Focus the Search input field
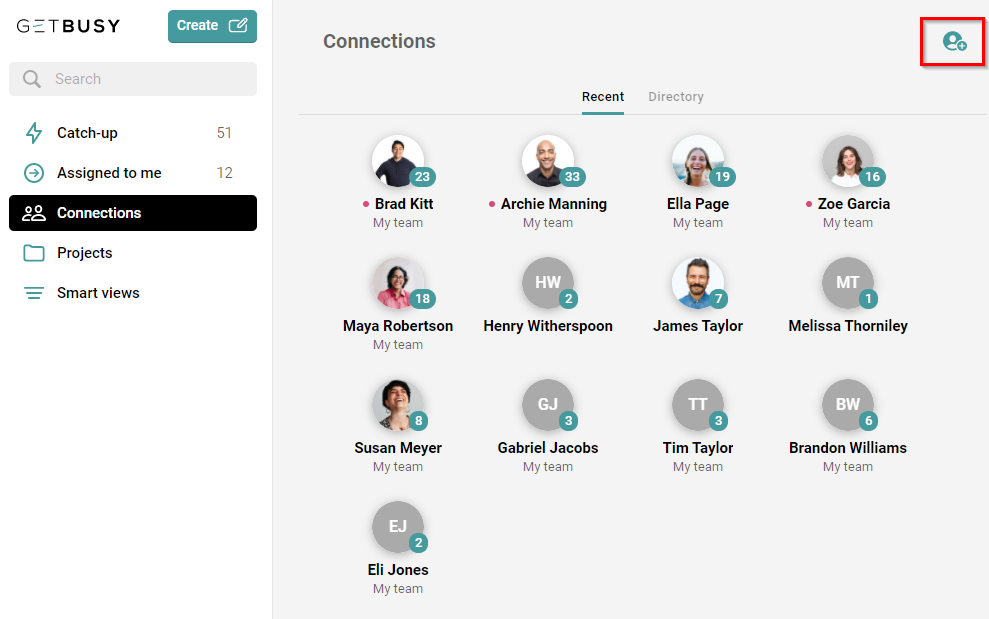This screenshot has width=989, height=619. [133, 79]
